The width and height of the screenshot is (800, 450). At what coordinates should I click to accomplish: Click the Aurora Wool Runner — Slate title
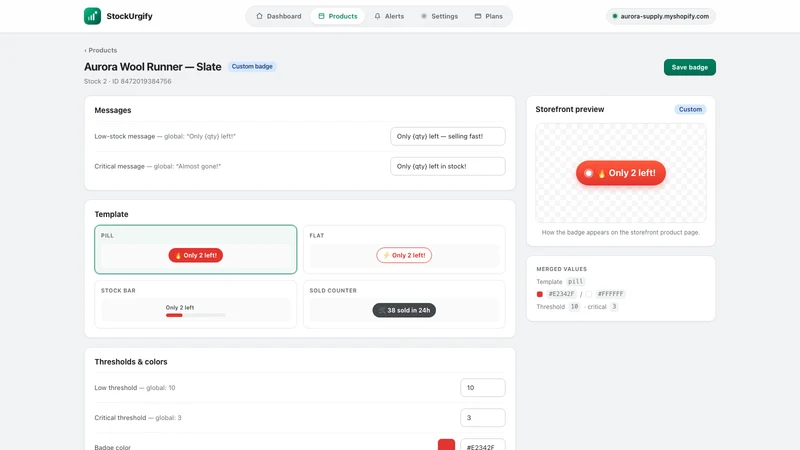(x=153, y=67)
